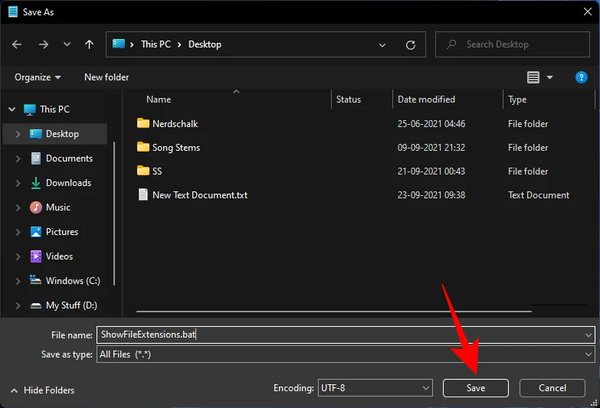This screenshot has height=408, width=600.
Task: Focus the Search Desktop box
Action: (512, 44)
